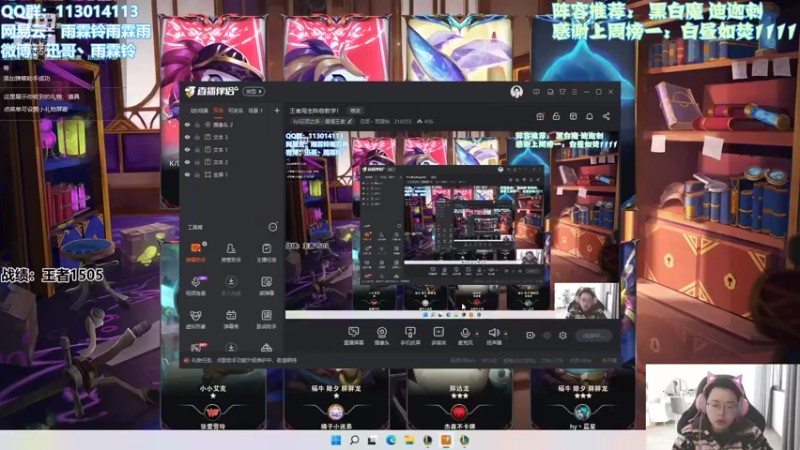This screenshot has width=800, height=450.
Task: Add a 手机投屏 phone mirroring source
Action: click(x=410, y=336)
